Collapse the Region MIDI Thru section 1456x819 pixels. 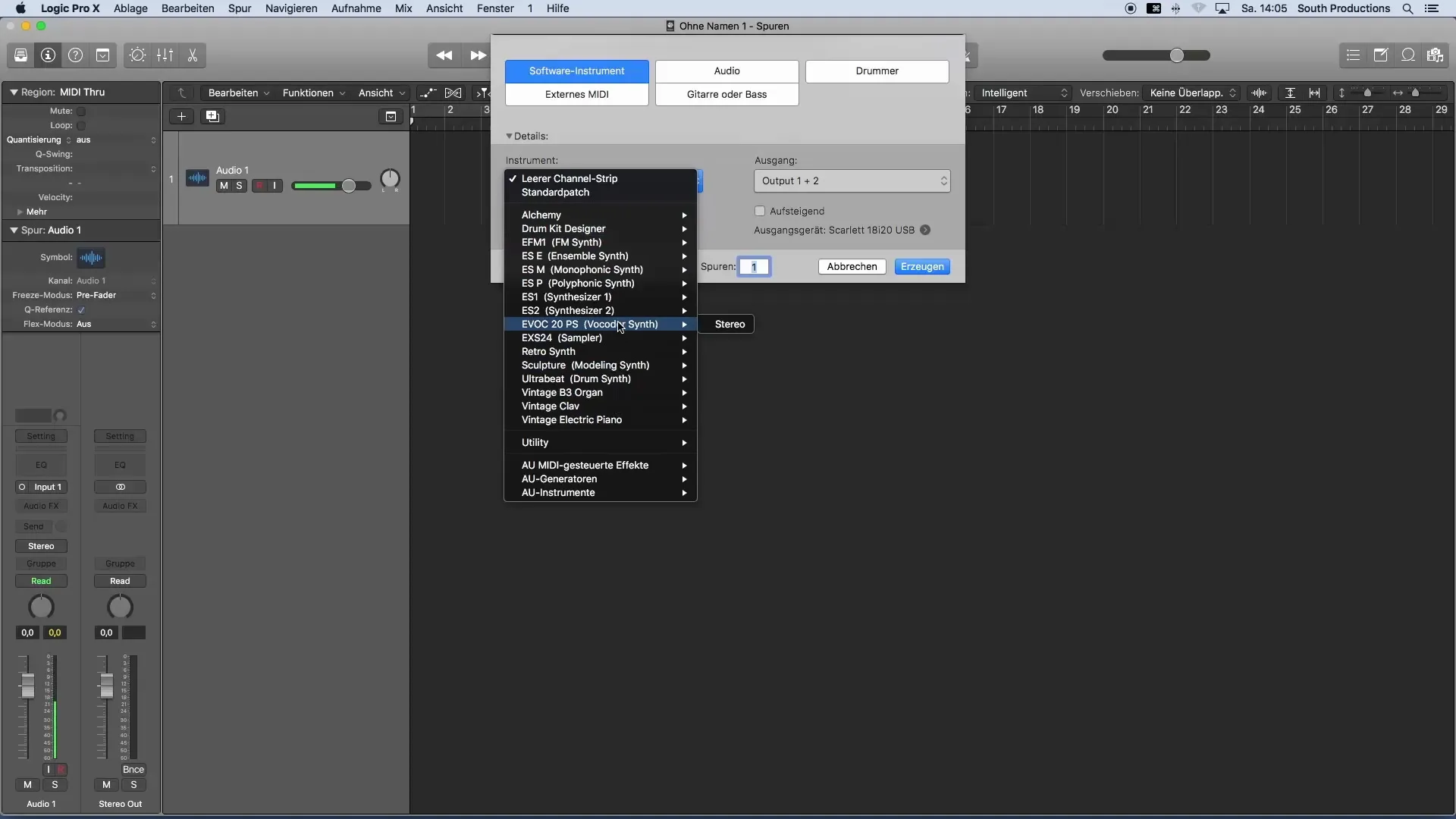14,92
